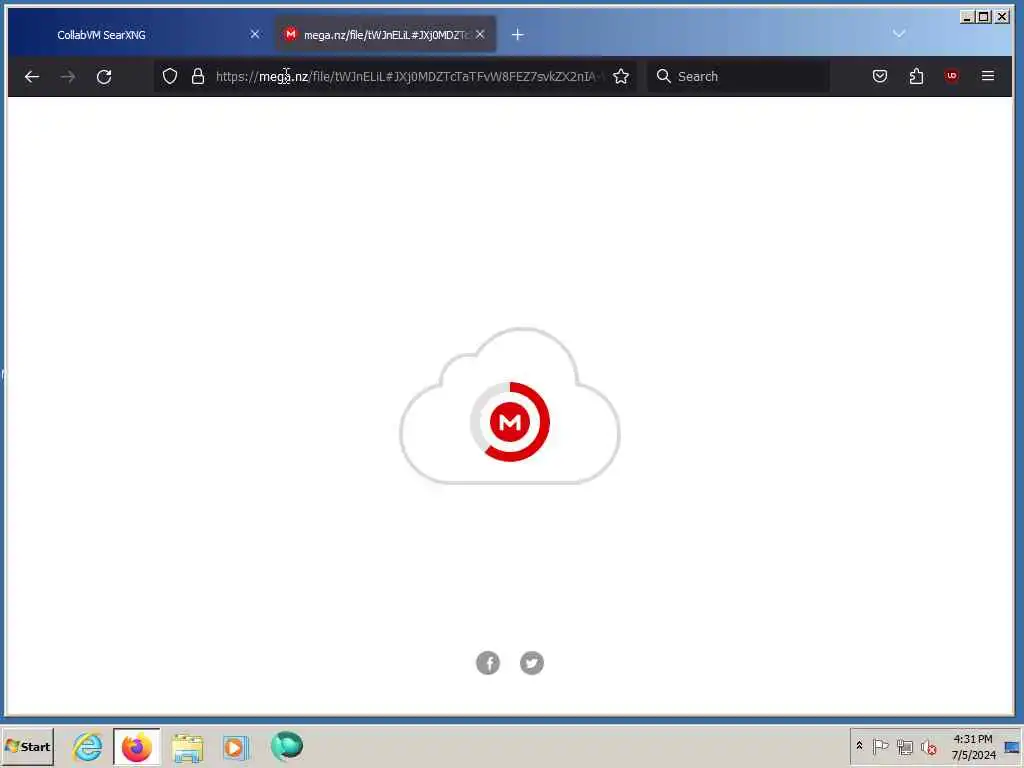Select Firefox in the taskbar
Viewport: 1024px width, 768px height.
coord(136,746)
